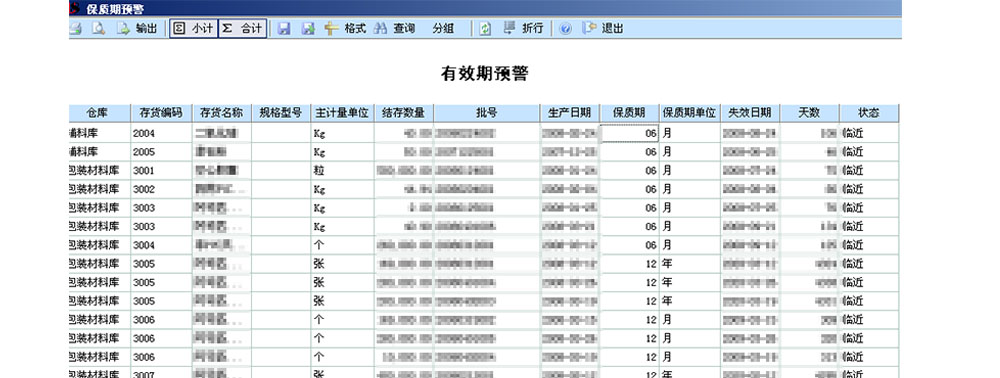Viewport: 1000px width, 378px height.
Task: Click the 保质期单位 column header
Action: tap(689, 113)
